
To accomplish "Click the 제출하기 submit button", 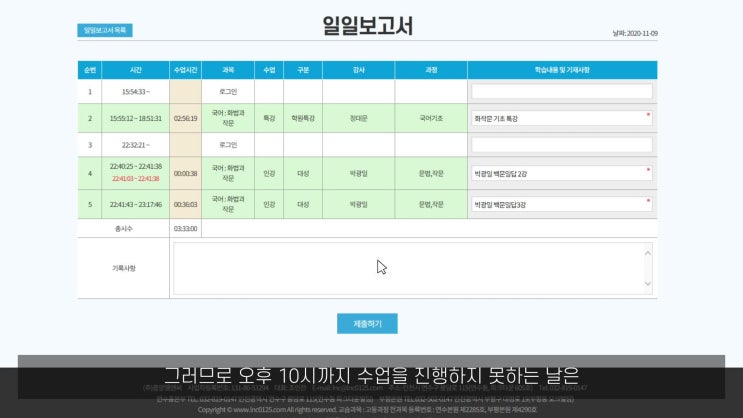I will (367, 324).
